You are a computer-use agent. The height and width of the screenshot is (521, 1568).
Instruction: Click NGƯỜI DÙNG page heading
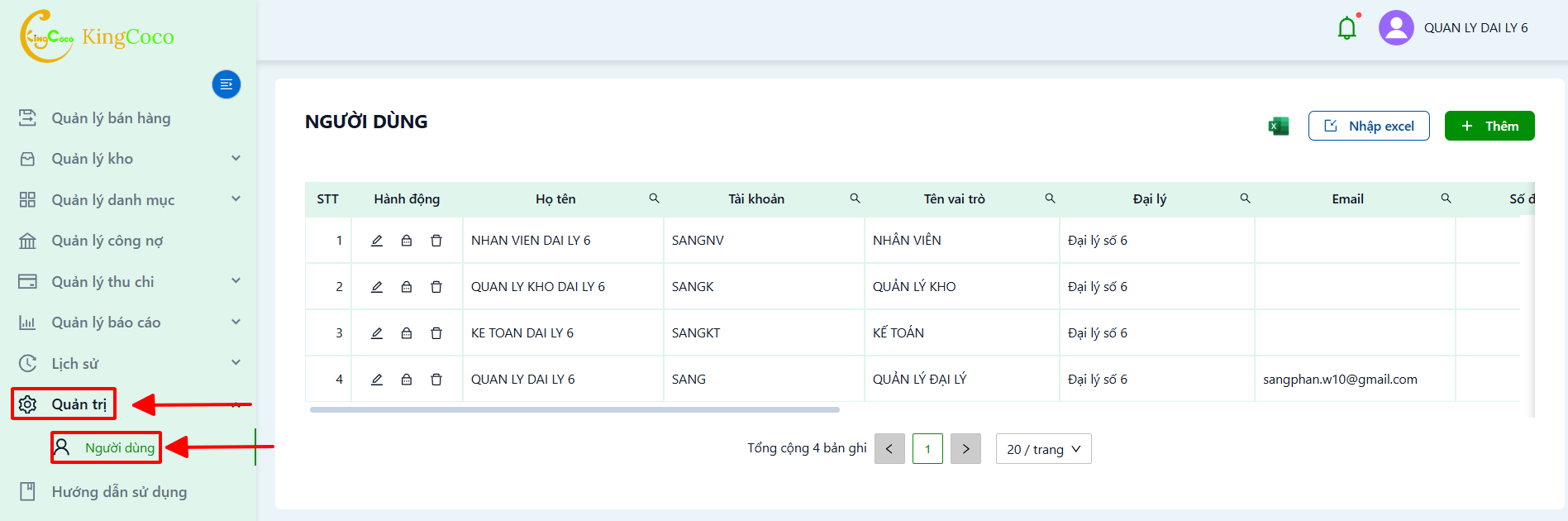(x=366, y=122)
